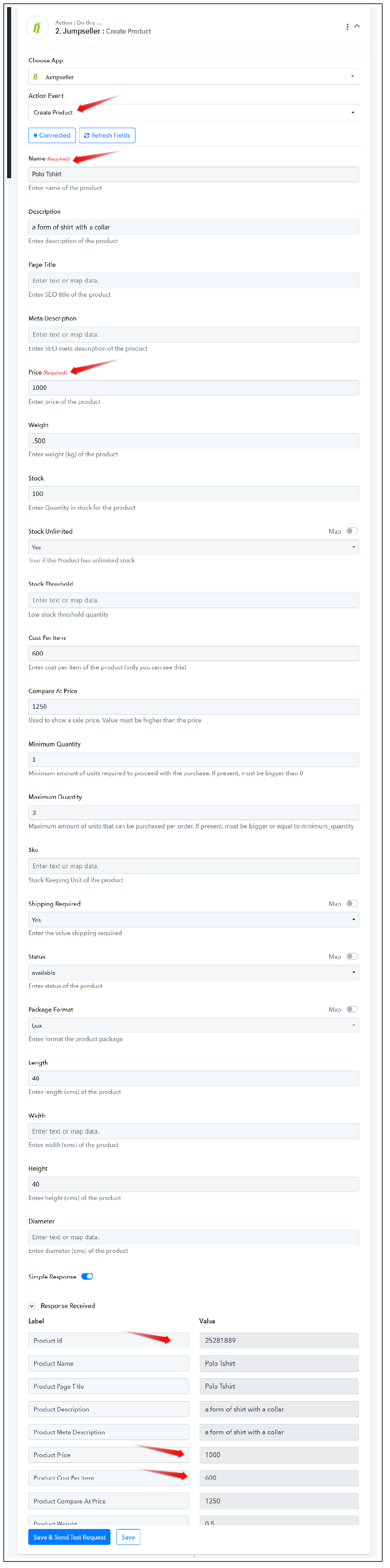Turn off the Simple Response toggle

(87, 1276)
